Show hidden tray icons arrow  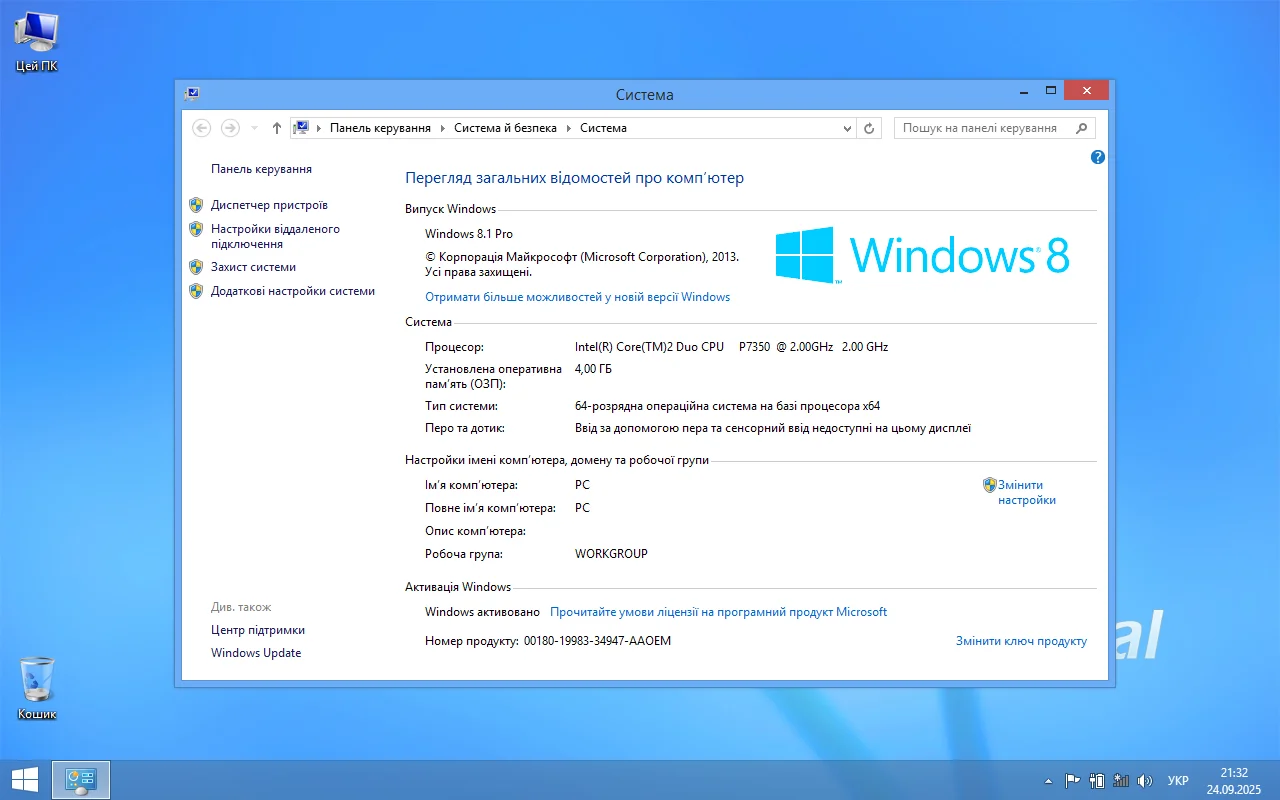click(x=1048, y=781)
